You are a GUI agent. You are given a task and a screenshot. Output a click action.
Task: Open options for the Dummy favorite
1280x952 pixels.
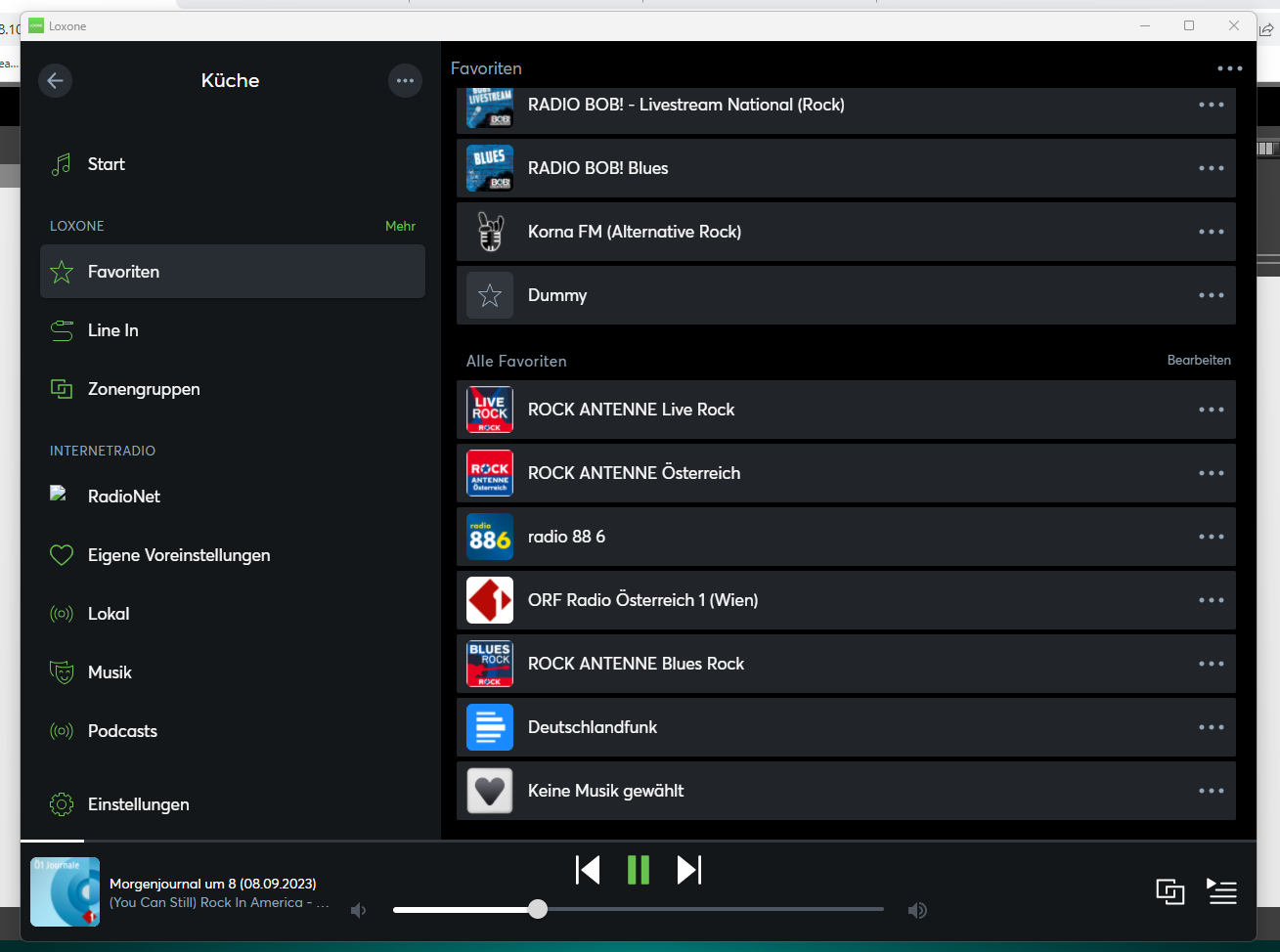tap(1212, 295)
